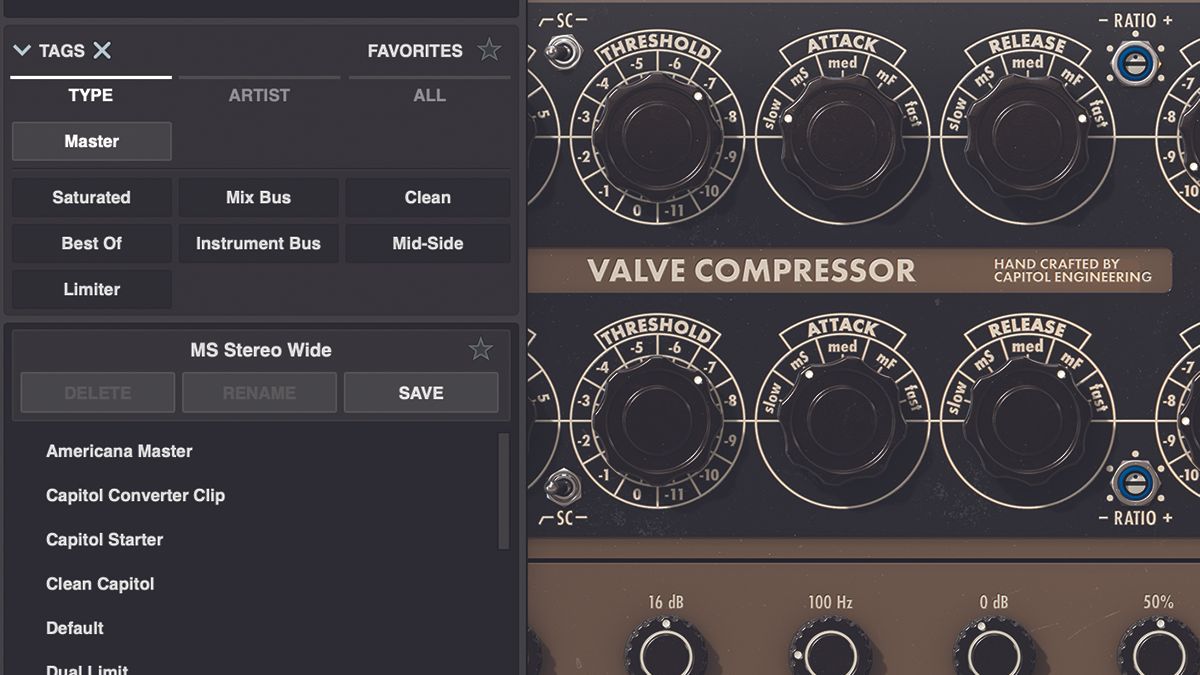The image size is (1200, 675).
Task: Flip the lower SC sidechain switch
Action: tap(562, 489)
